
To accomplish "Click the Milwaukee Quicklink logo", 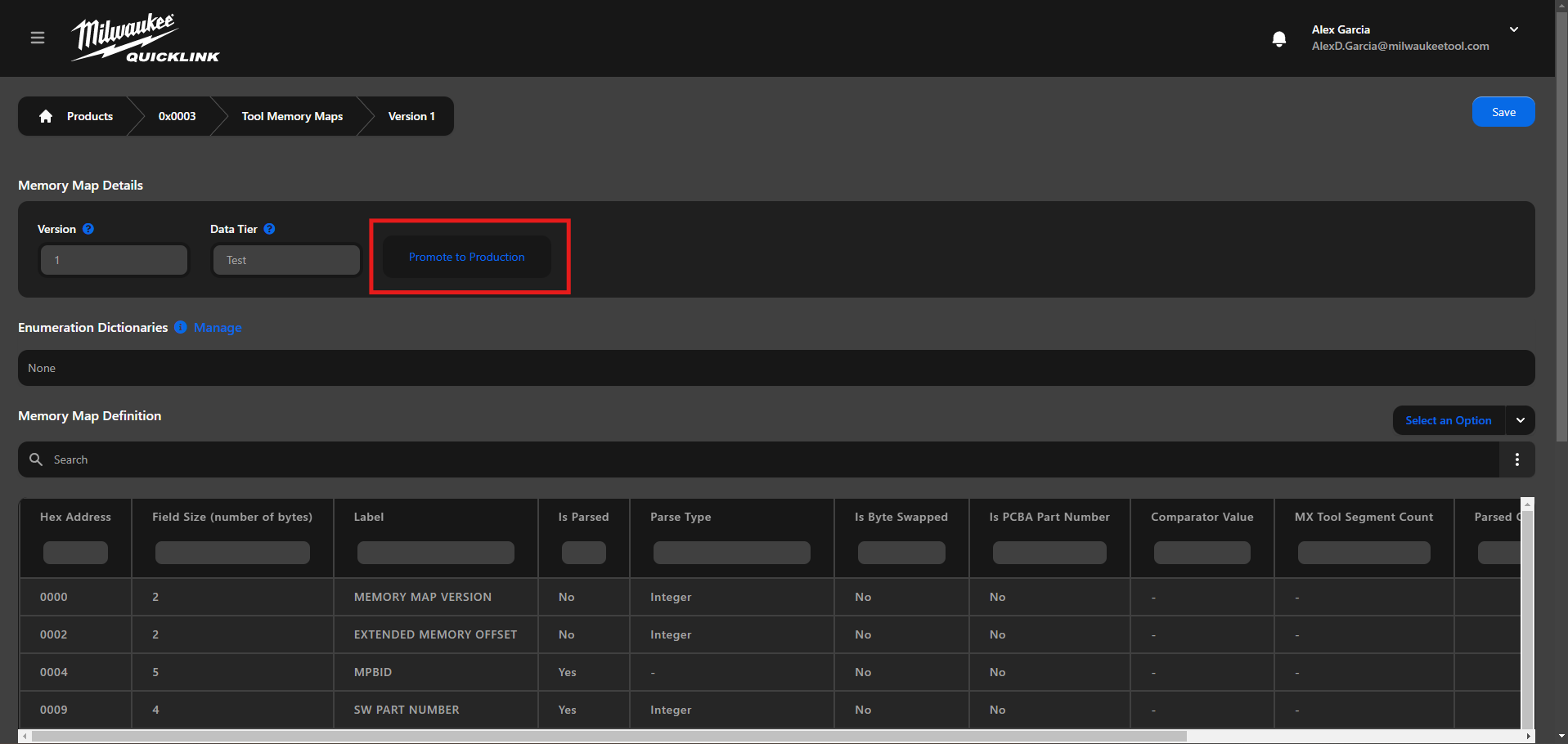I will tap(146, 38).
